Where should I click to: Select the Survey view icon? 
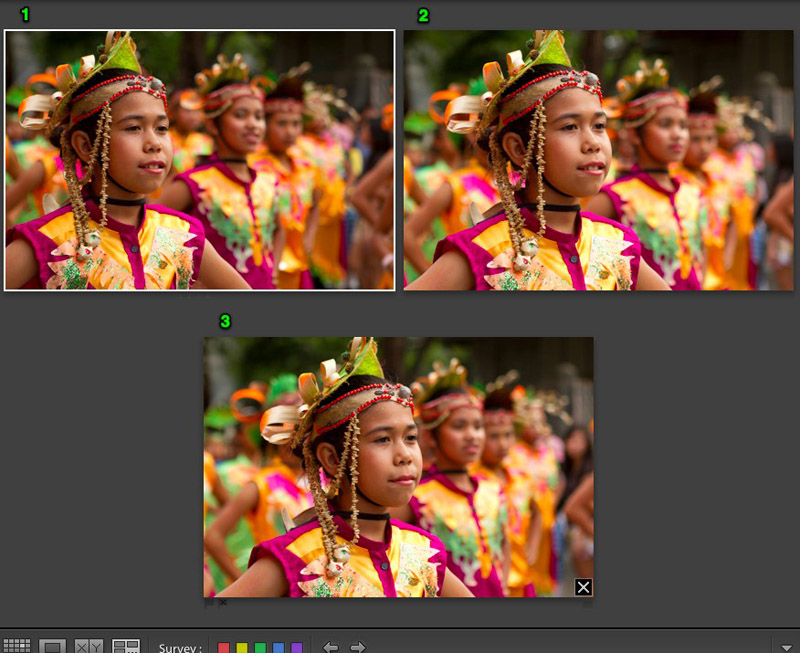pos(126,645)
